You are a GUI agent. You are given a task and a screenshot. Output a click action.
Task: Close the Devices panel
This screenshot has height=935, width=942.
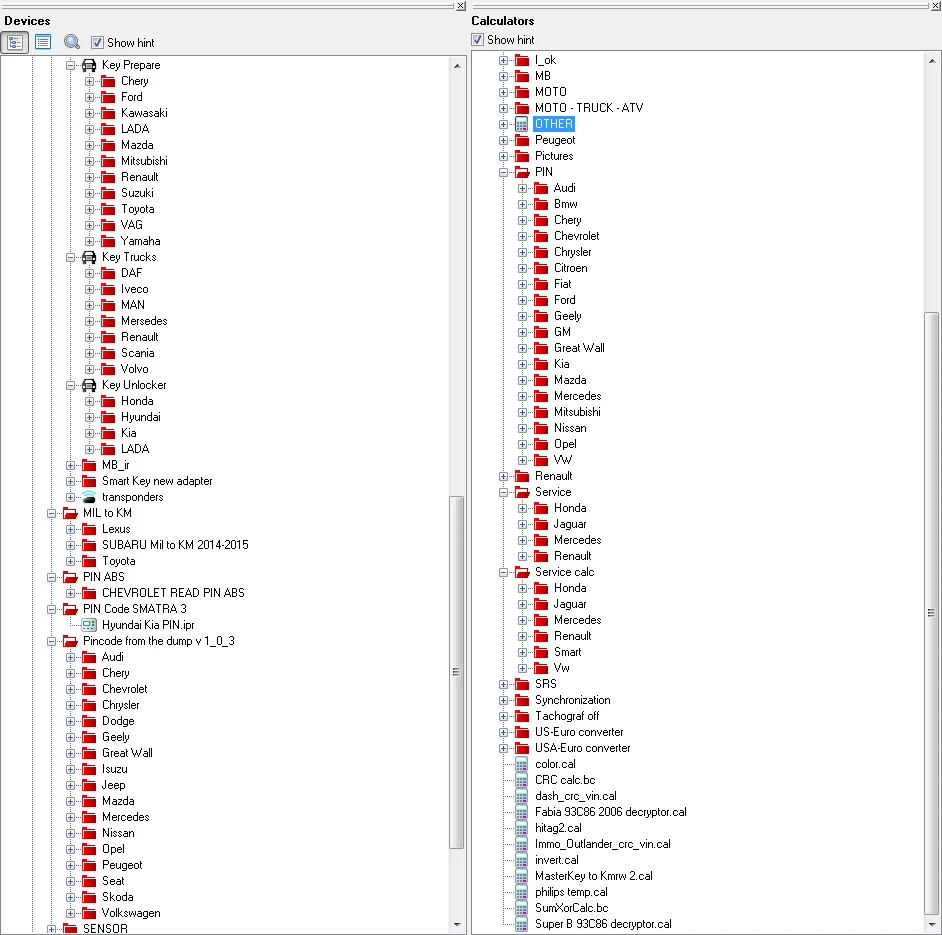460,6
